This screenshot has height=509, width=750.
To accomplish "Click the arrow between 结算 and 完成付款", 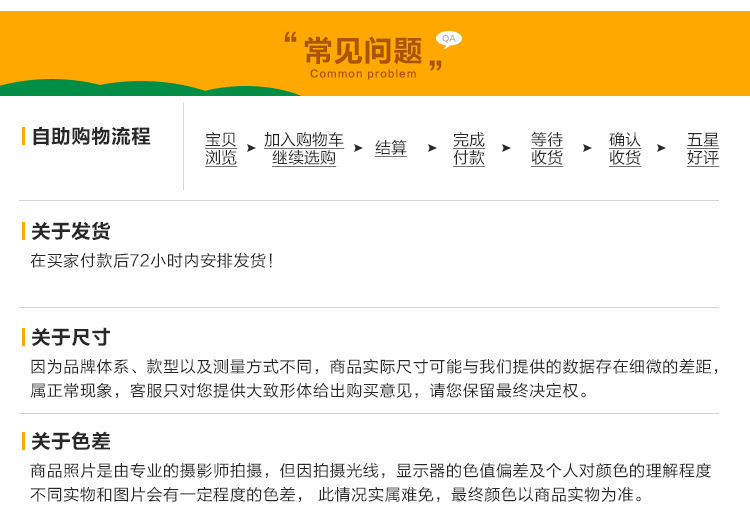I will tap(432, 148).
